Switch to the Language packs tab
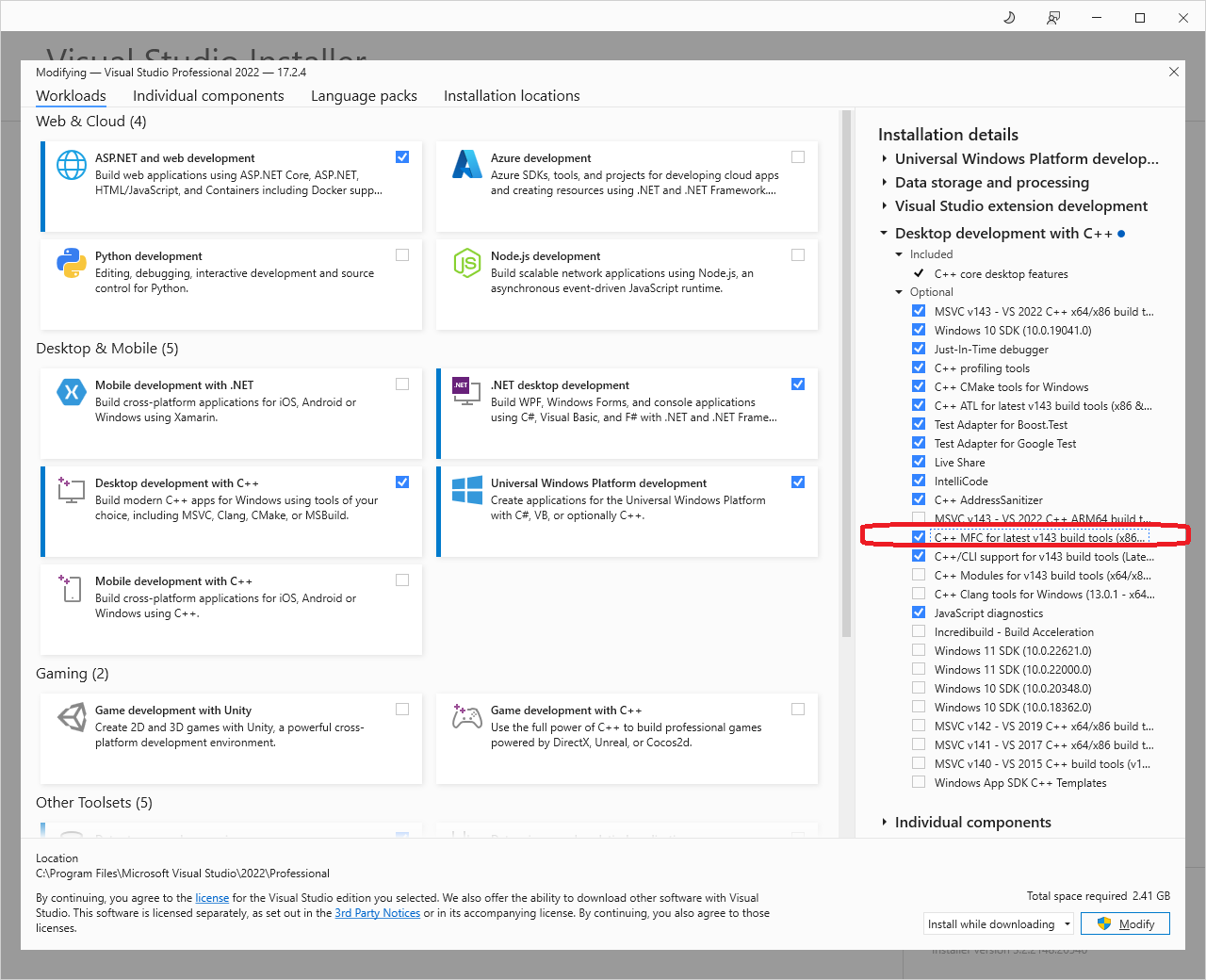The height and width of the screenshot is (980, 1206). click(364, 96)
